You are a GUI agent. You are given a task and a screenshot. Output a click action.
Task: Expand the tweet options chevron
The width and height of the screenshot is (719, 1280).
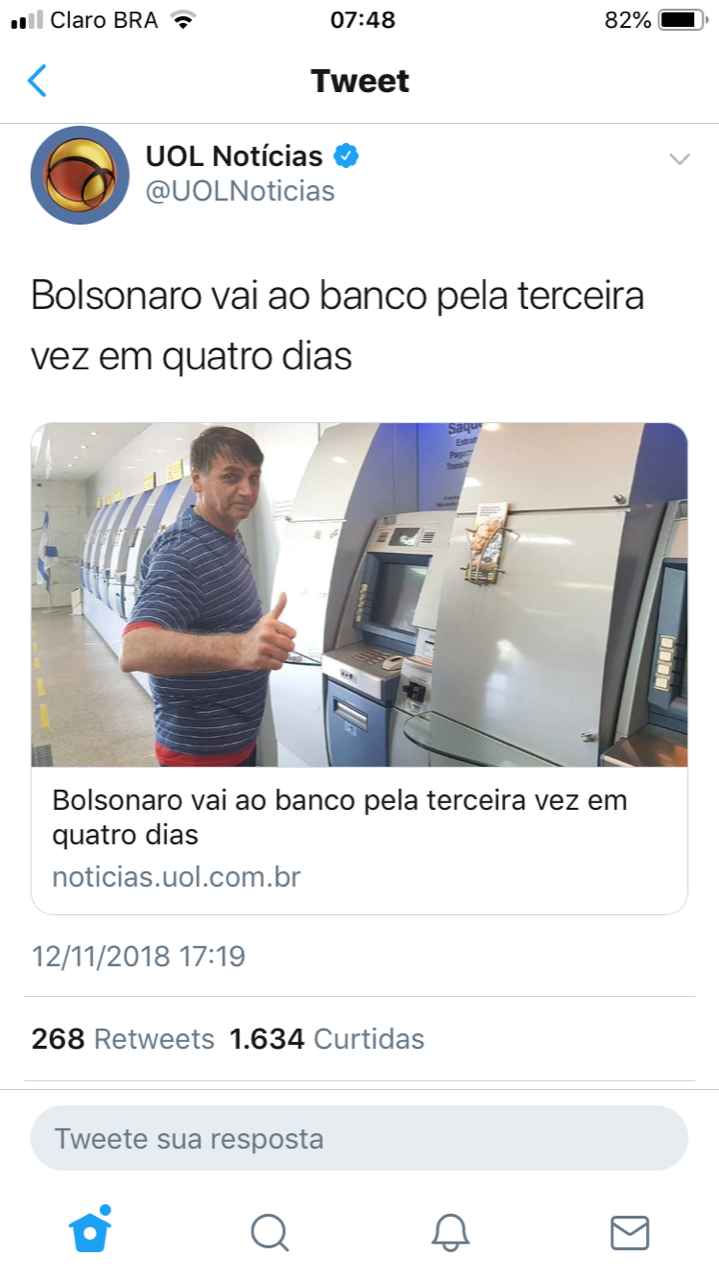pos(679,159)
